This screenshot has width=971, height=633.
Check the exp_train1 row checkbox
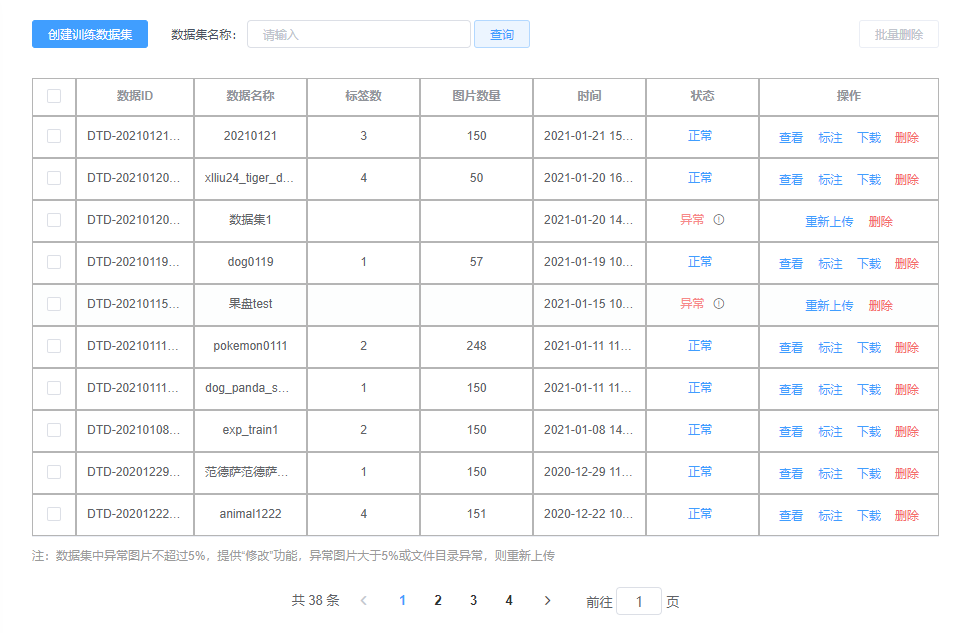(54, 430)
